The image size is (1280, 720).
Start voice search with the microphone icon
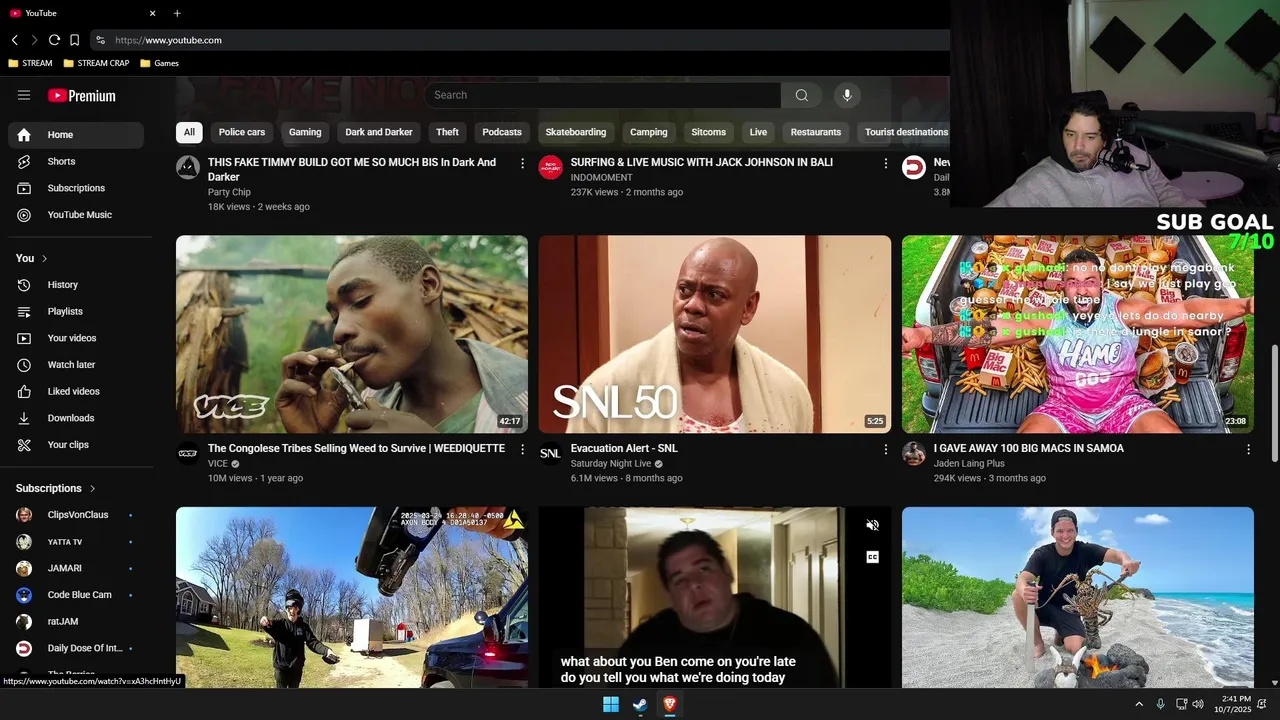847,95
